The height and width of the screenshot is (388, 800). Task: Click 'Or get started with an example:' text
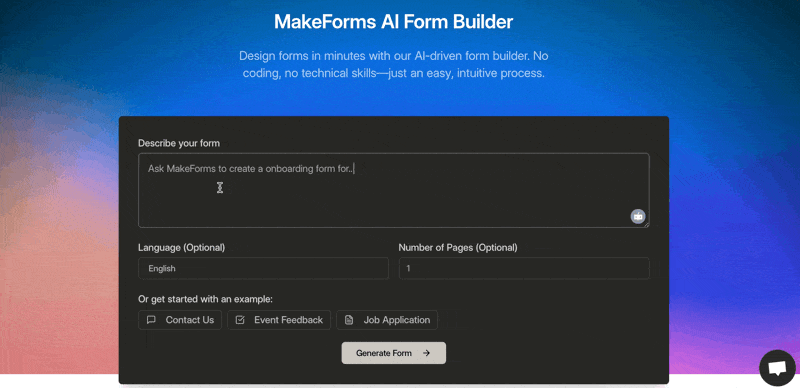[206, 299]
